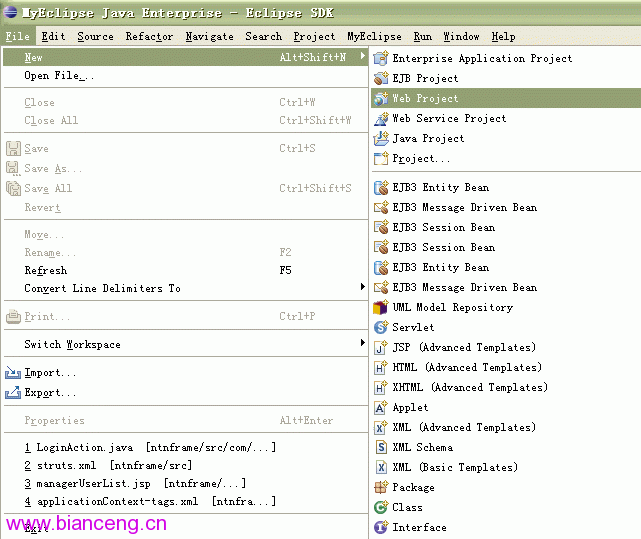The width and height of the screenshot is (641, 539).
Task: Expand the New submenu arrow
Action: pos(362,56)
